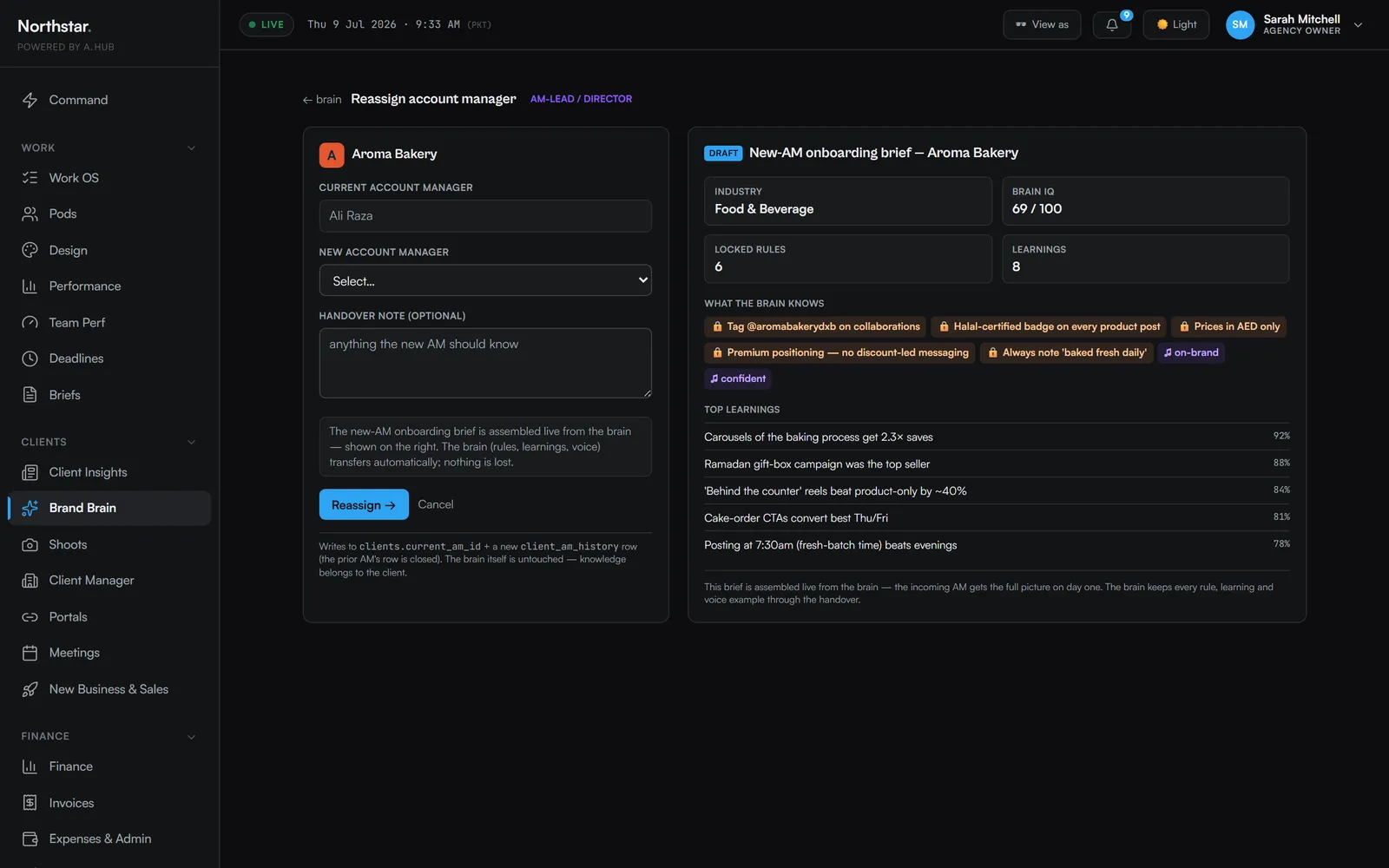Click the Brand Brain sparkle icon
The width and height of the screenshot is (1389, 868).
point(30,508)
